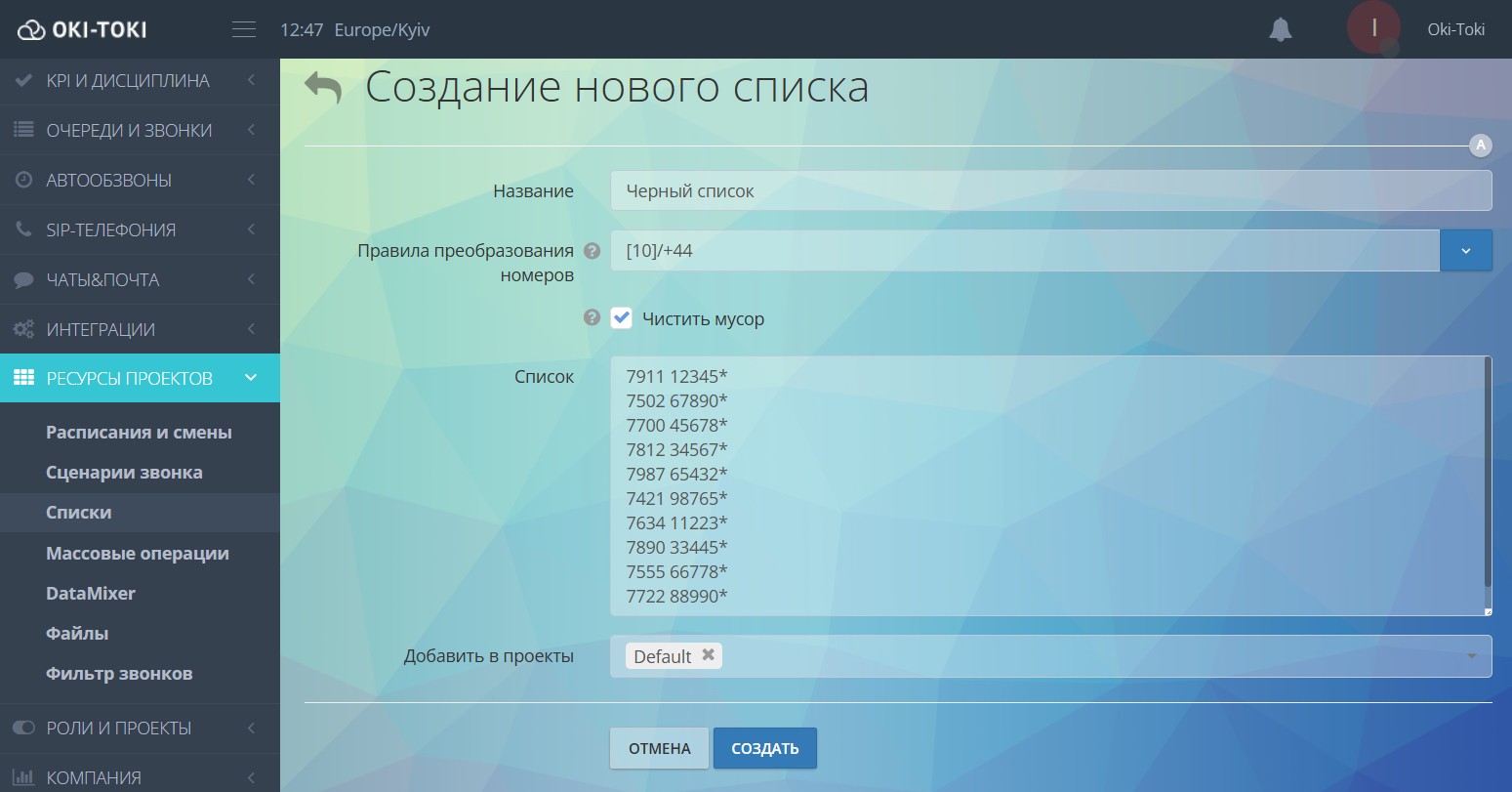Click the back arrow above the form title
Viewport: 1512px width, 792px height.
pyautogui.click(x=322, y=87)
